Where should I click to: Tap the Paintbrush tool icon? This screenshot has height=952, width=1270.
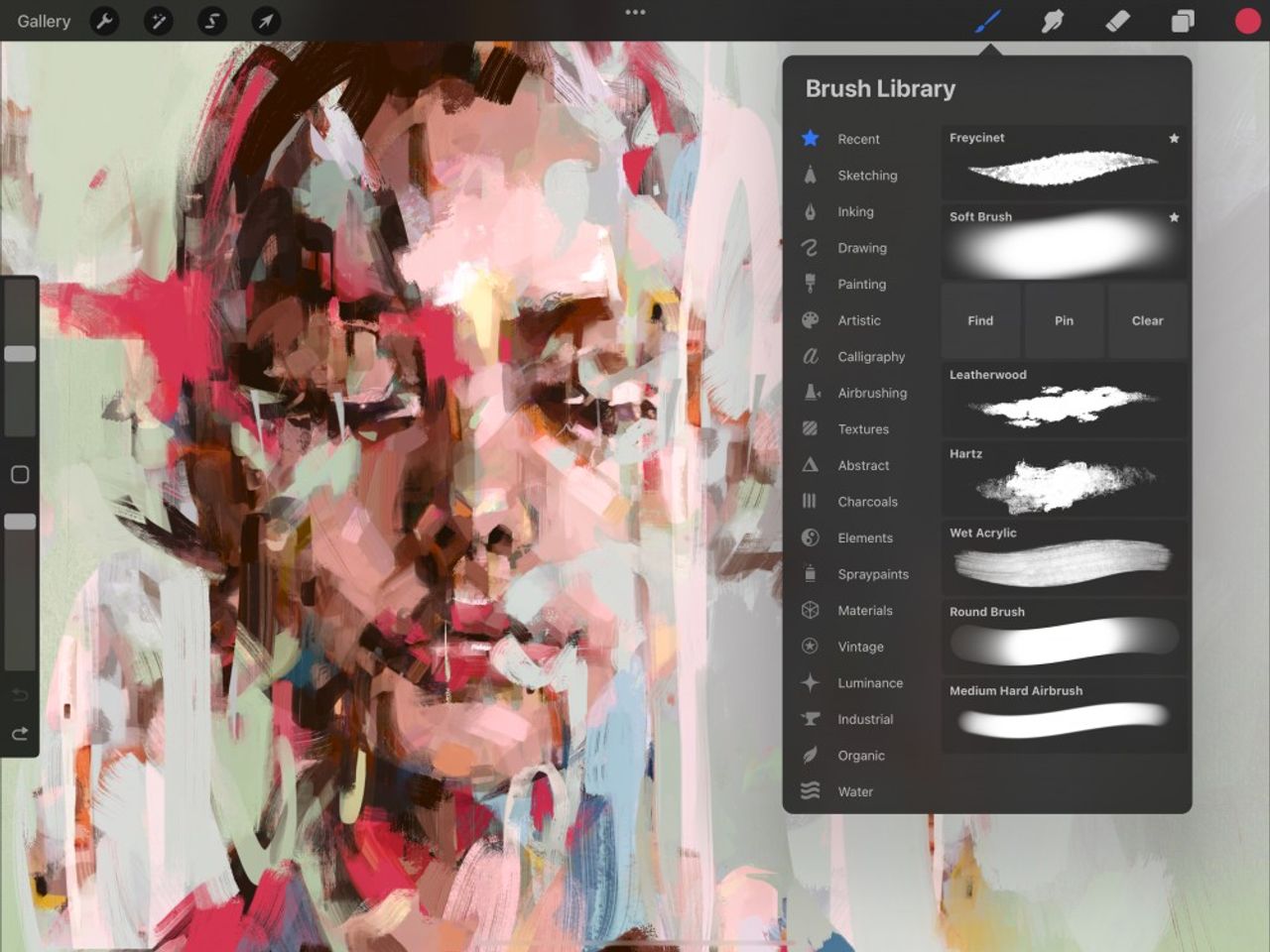(x=987, y=21)
